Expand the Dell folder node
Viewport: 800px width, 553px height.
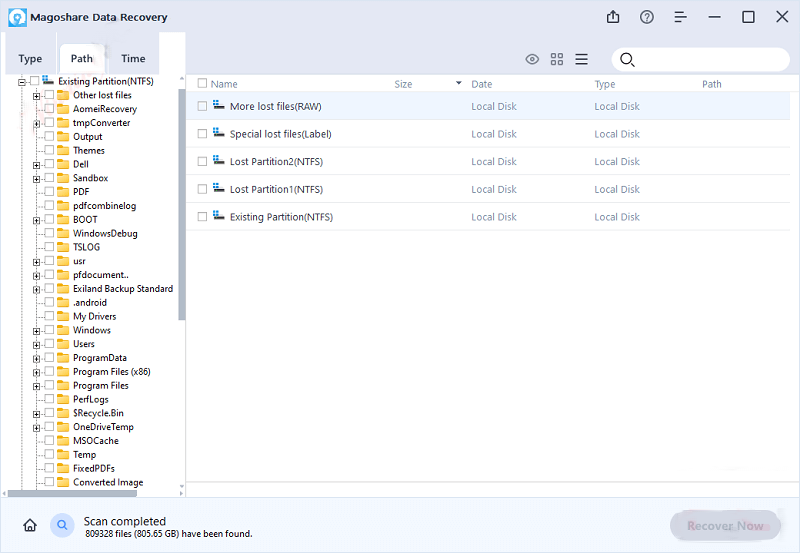pos(36,165)
